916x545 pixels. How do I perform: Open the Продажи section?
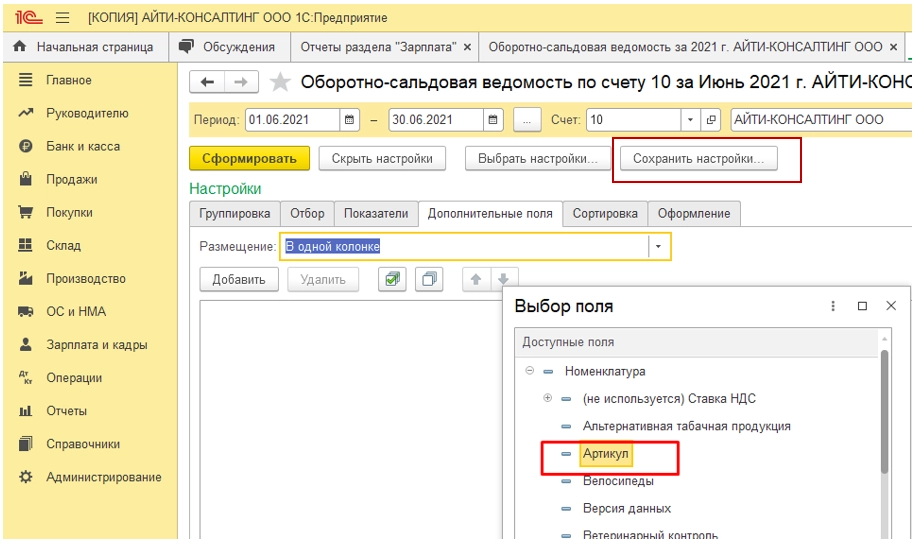point(72,179)
